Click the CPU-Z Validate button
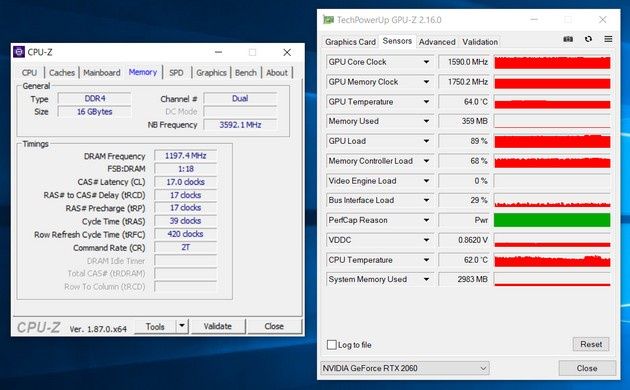Image resolution: width=630 pixels, height=390 pixels. click(217, 326)
